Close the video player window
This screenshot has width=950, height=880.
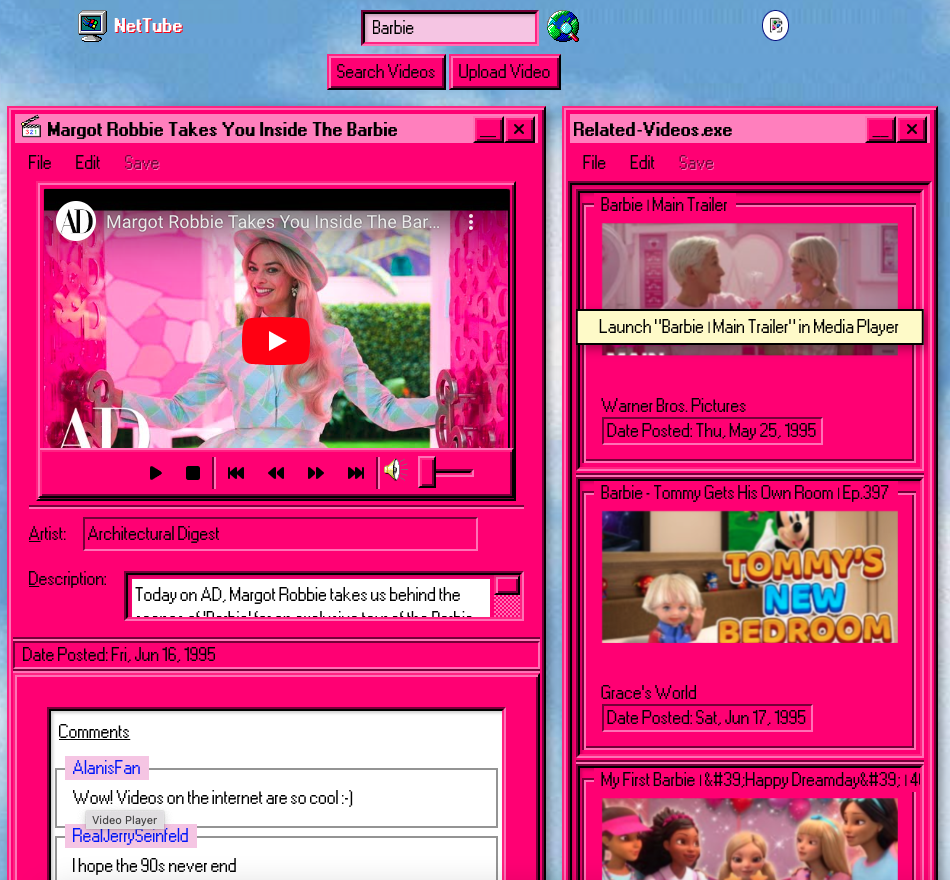519,129
